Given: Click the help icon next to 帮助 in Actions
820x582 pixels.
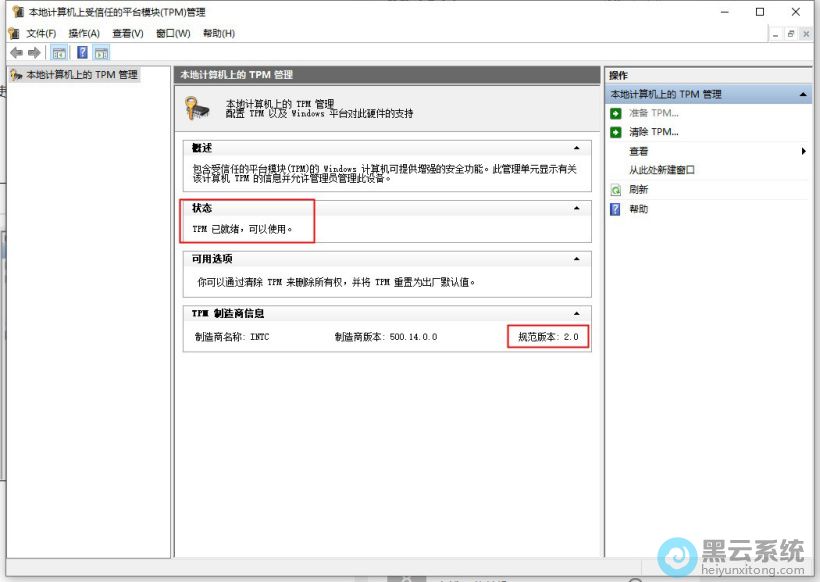Looking at the screenshot, I should click(x=616, y=209).
